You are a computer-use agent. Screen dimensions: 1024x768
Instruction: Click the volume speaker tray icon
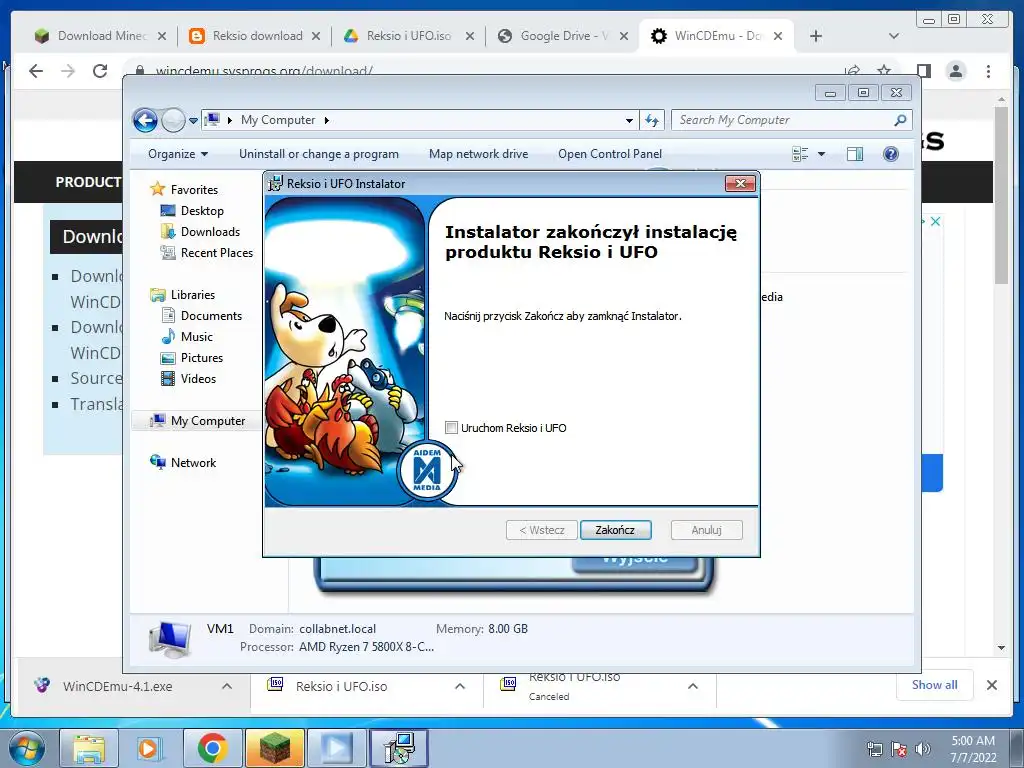(923, 749)
